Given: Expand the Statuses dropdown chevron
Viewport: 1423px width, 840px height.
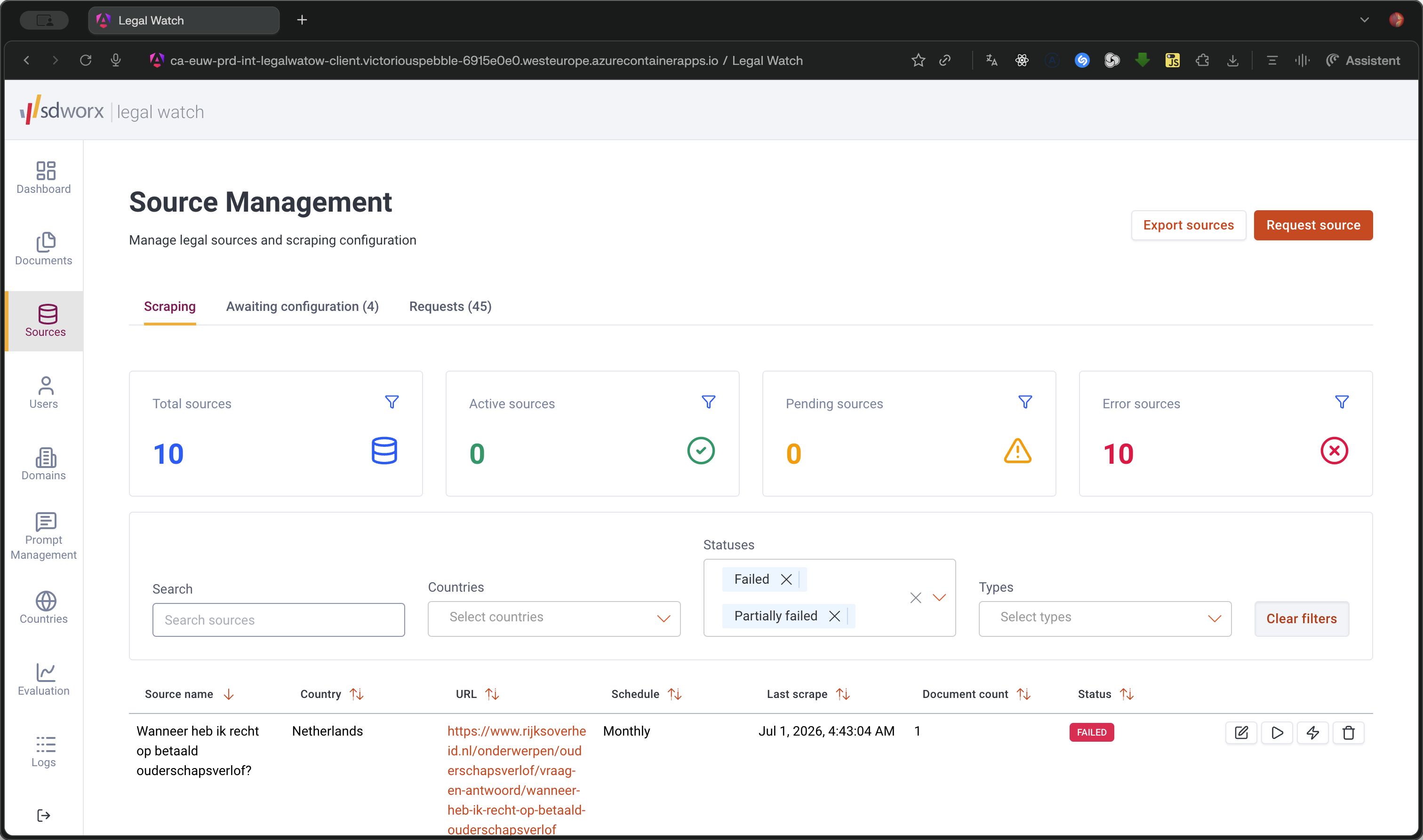Looking at the screenshot, I should [x=939, y=598].
